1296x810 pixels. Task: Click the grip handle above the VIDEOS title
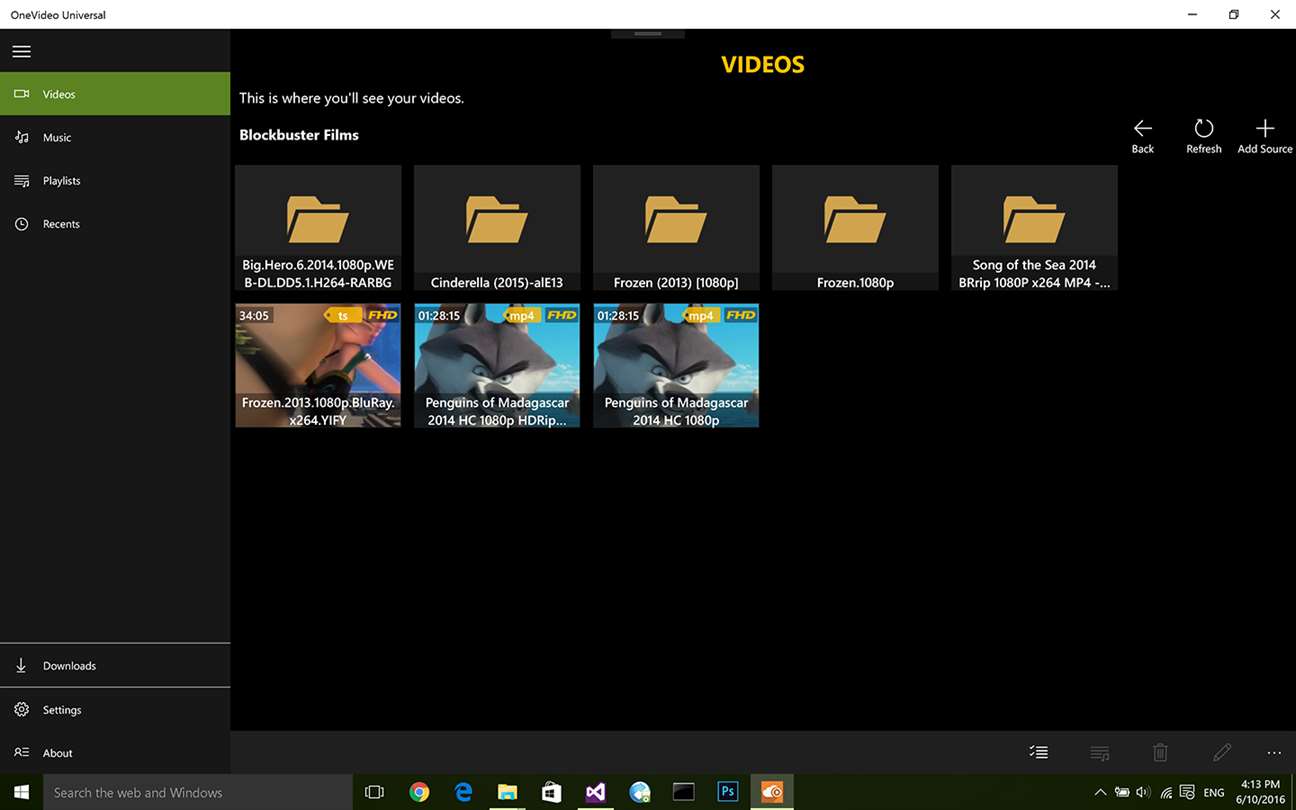click(648, 34)
